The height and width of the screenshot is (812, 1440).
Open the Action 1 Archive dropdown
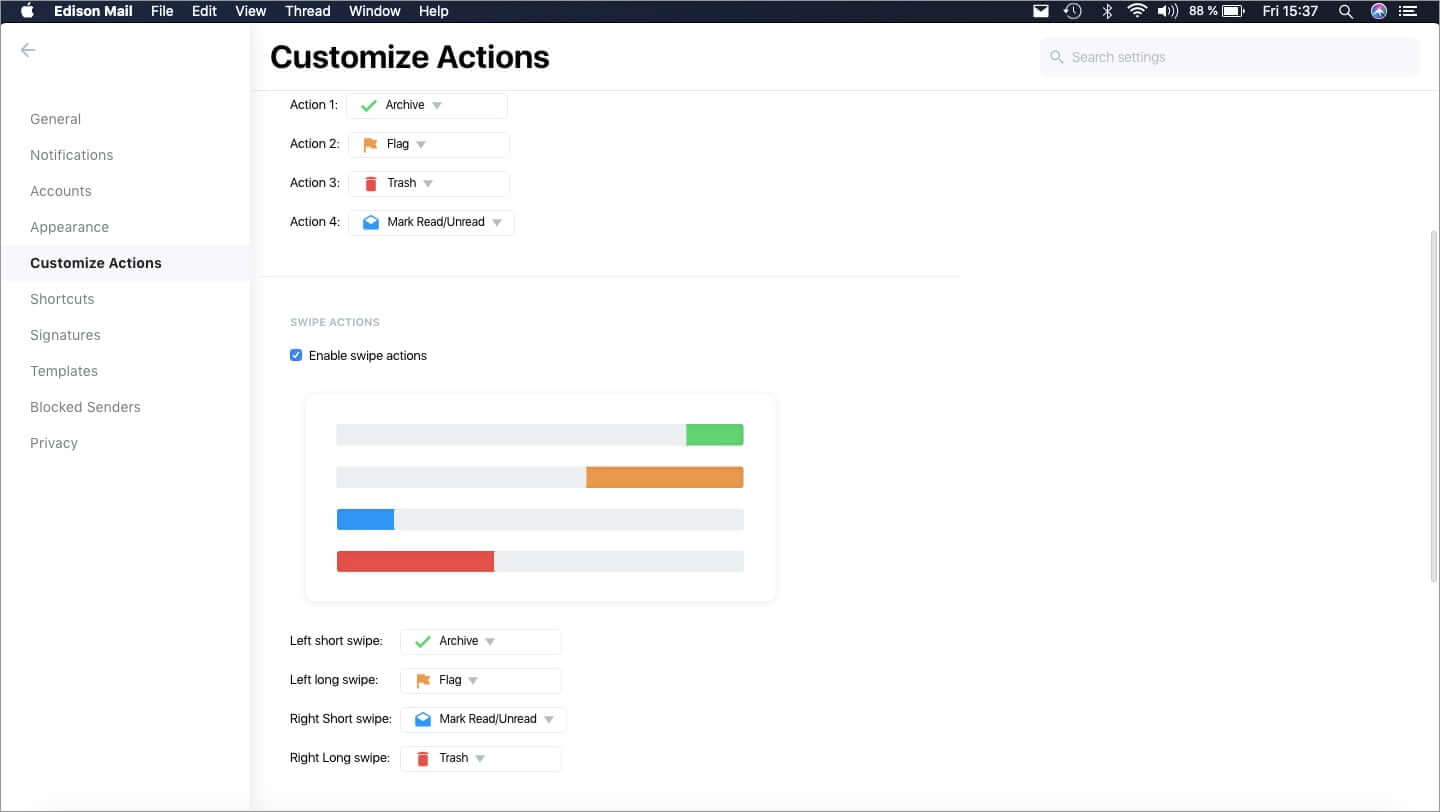(x=427, y=106)
